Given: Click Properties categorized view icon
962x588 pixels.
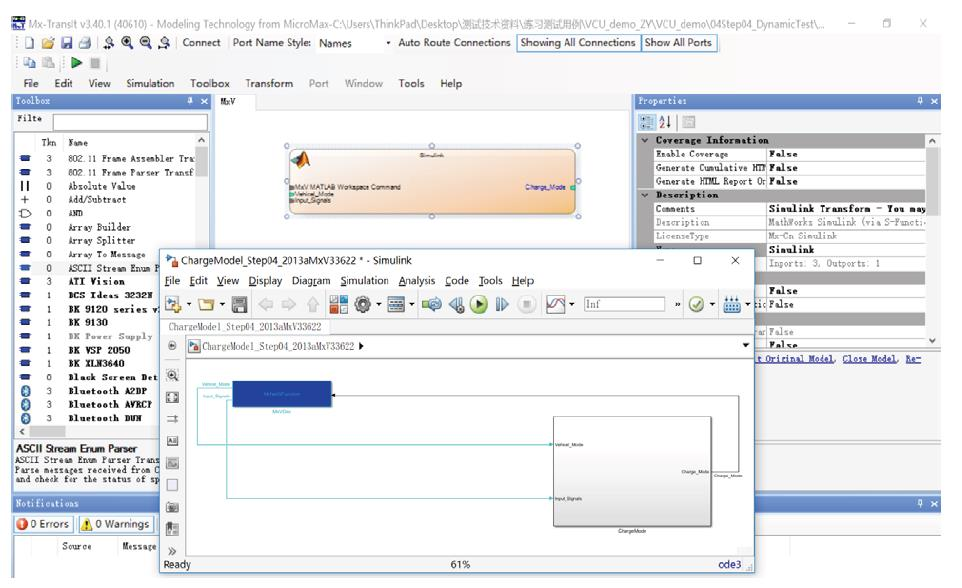Looking at the screenshot, I should coord(647,122).
